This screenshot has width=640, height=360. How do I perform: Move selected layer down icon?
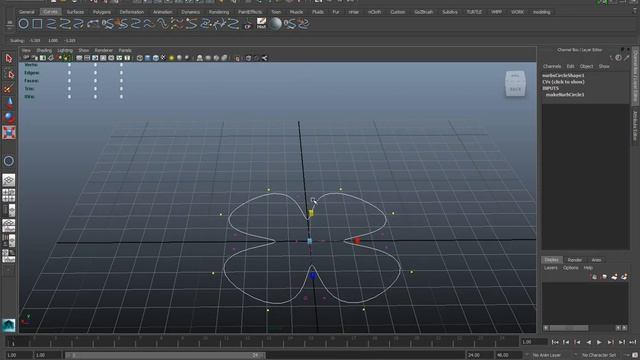click(604, 277)
